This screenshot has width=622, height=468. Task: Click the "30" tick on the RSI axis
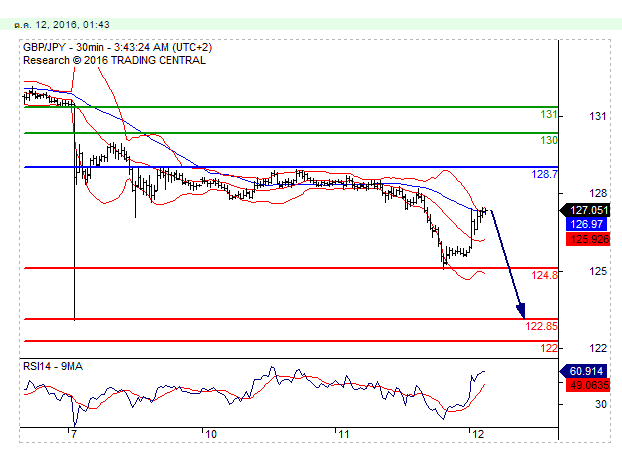(x=601, y=404)
